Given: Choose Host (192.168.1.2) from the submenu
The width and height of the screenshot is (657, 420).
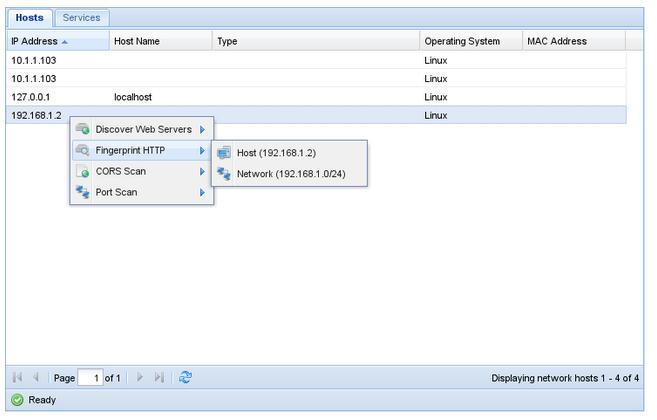Looking at the screenshot, I should point(276,153).
